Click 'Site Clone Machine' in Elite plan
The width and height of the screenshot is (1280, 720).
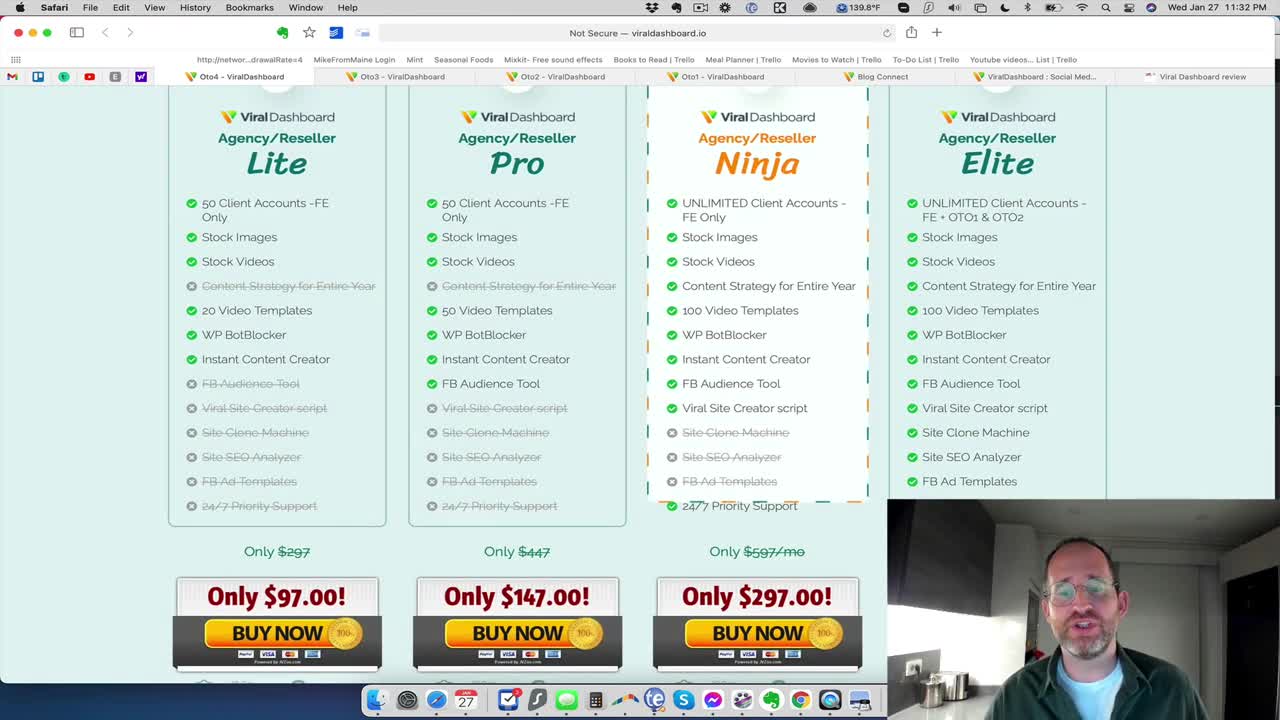[975, 432]
